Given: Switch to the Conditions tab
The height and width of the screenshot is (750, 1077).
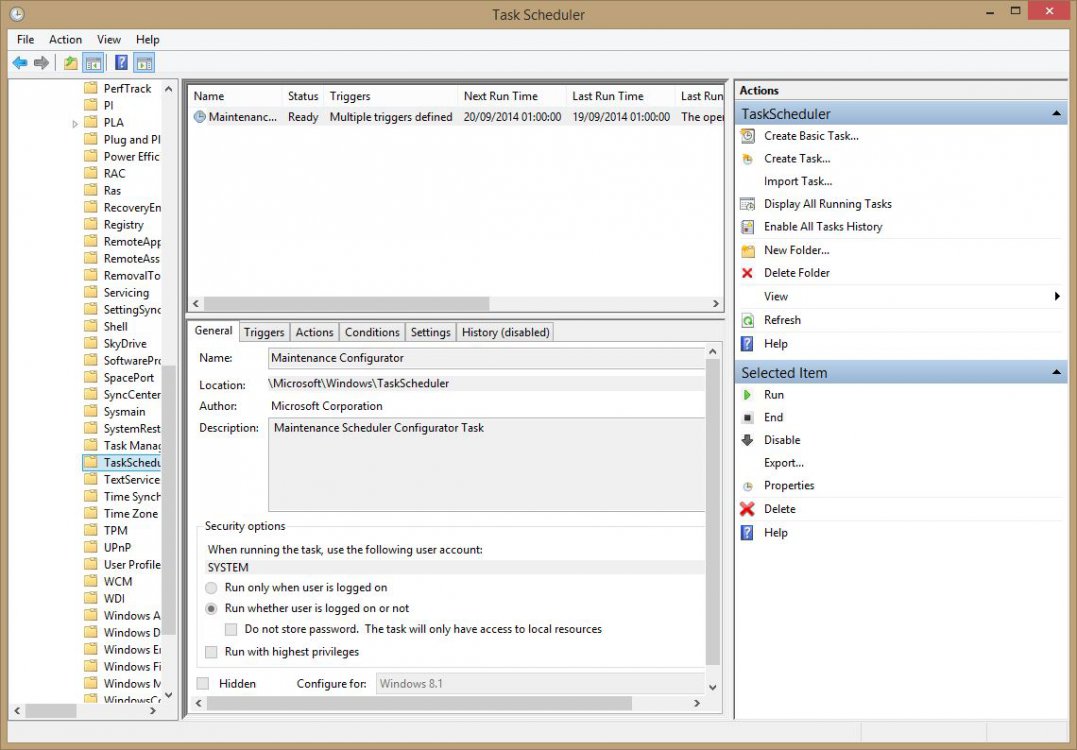Looking at the screenshot, I should (372, 332).
